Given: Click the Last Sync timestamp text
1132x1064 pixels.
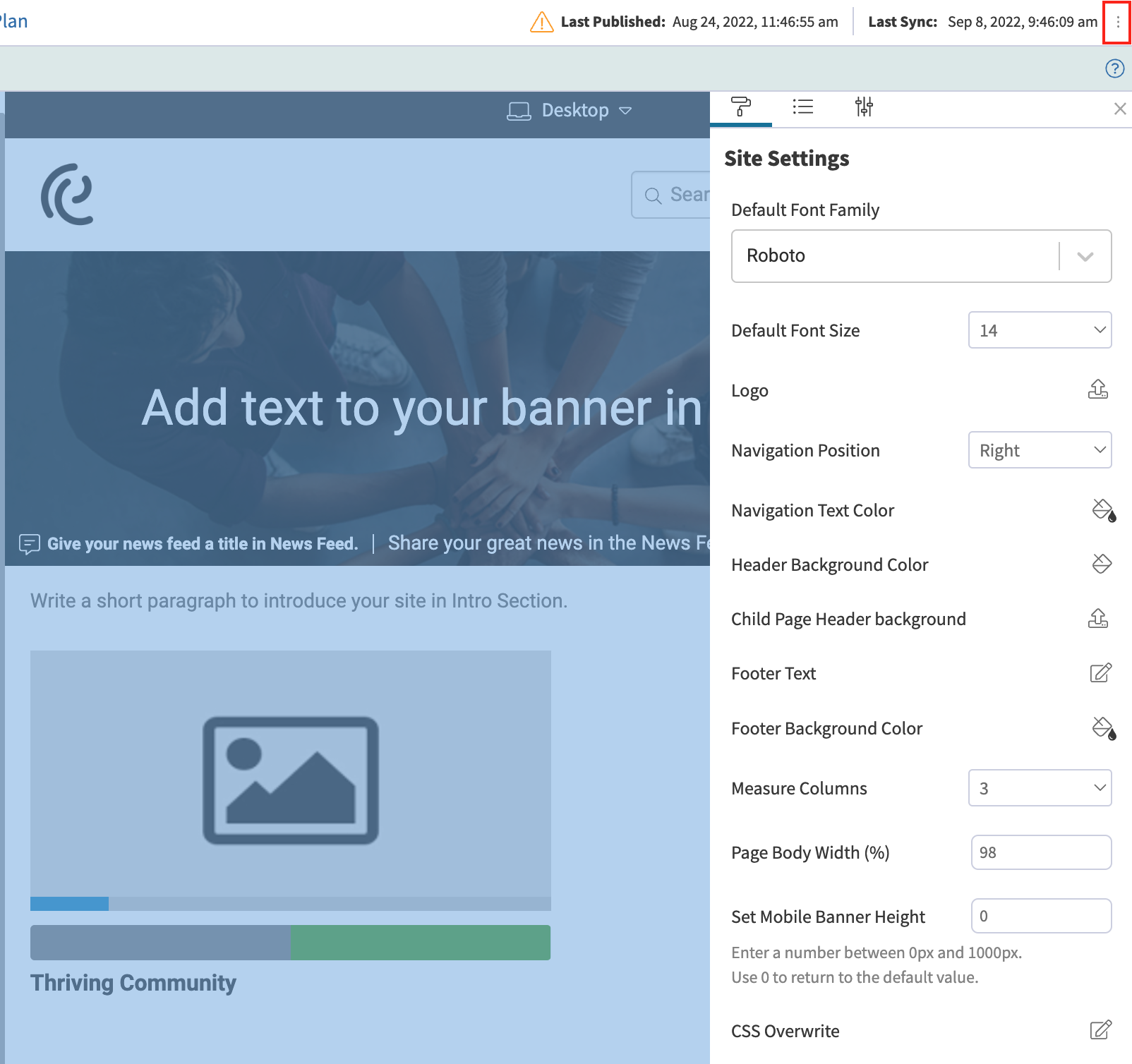Looking at the screenshot, I should click(x=1023, y=22).
